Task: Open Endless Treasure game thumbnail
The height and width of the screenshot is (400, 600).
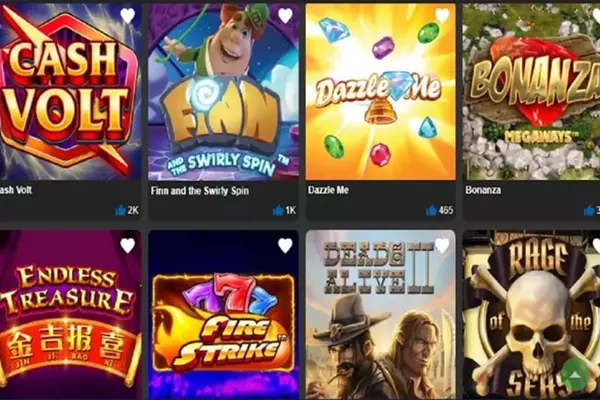Action: [x=70, y=315]
